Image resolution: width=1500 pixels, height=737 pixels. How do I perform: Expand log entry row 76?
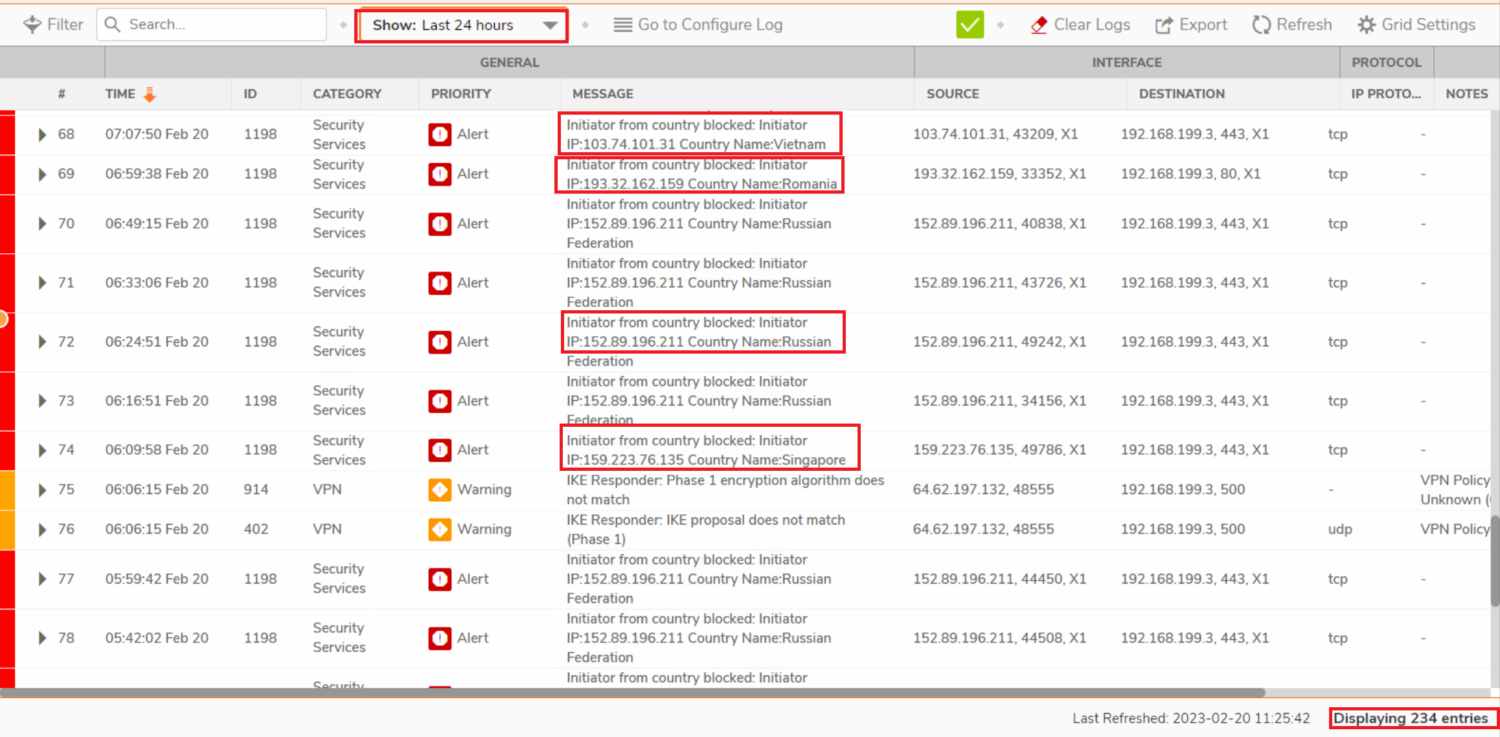pyautogui.click(x=42, y=530)
